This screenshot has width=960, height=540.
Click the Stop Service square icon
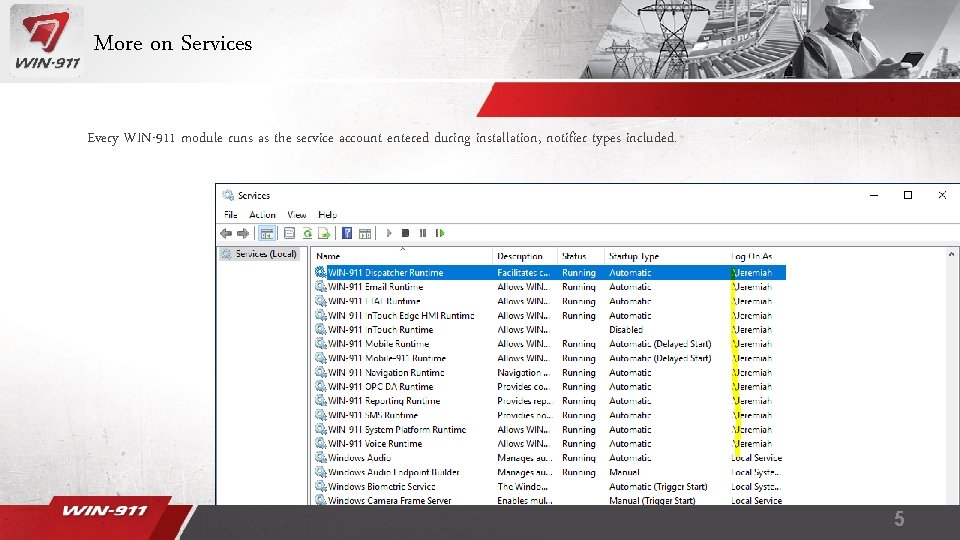[x=405, y=233]
